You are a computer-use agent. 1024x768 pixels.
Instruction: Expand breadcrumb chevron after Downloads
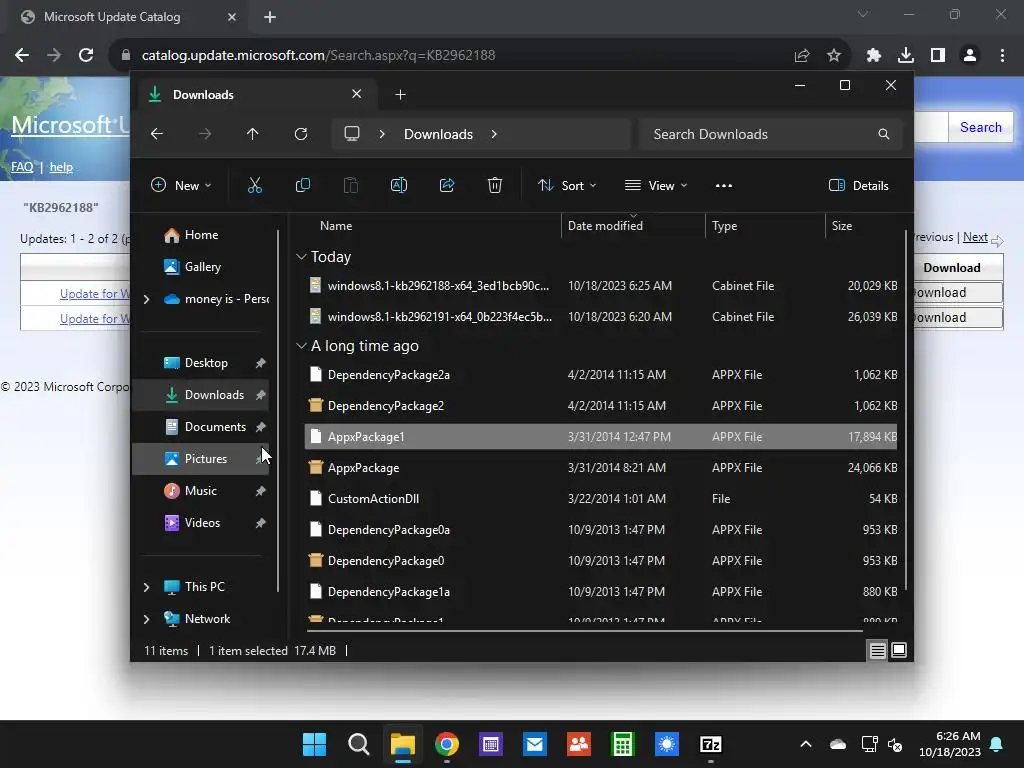(494, 134)
